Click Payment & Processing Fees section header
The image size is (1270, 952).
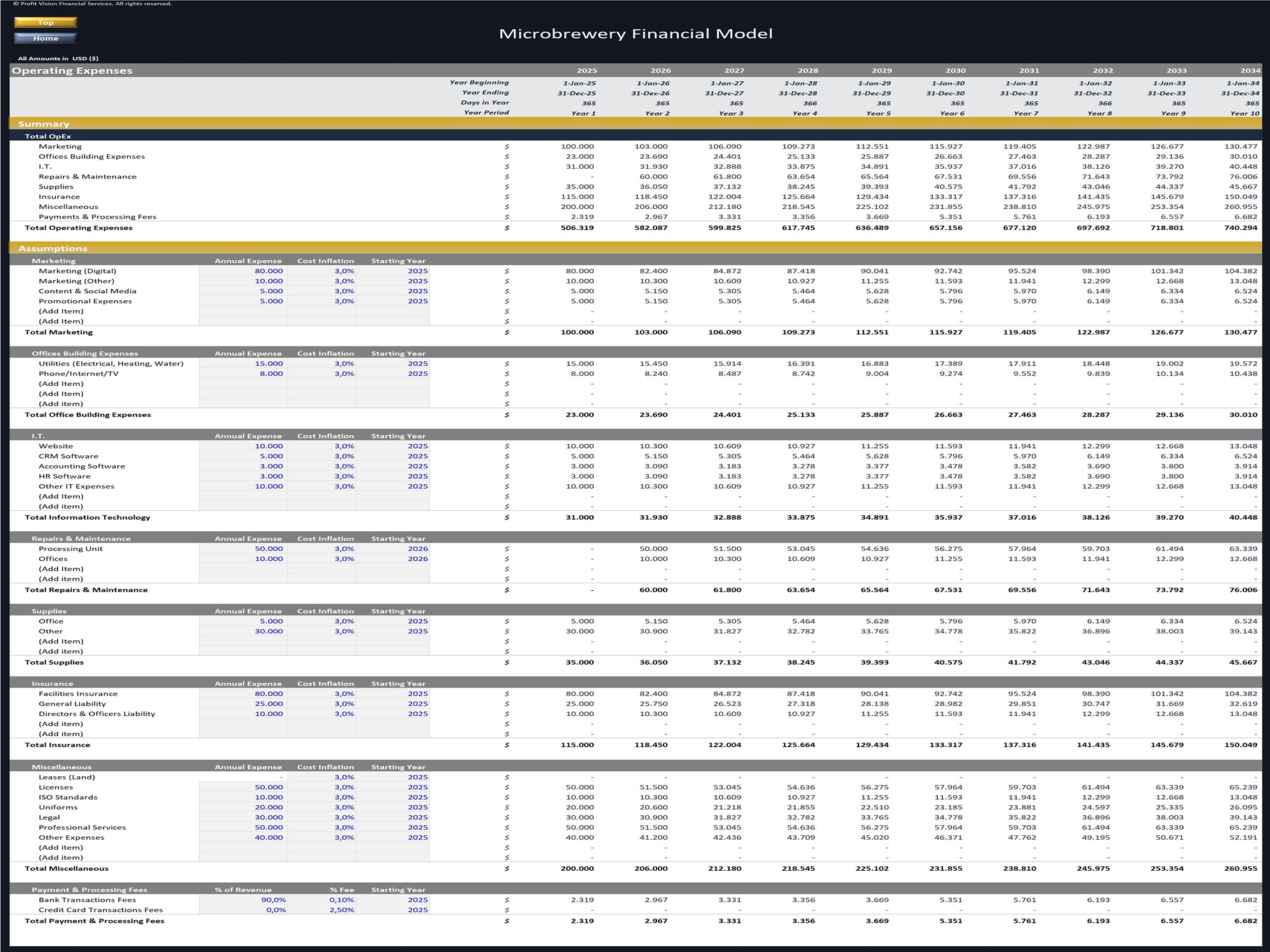[x=90, y=890]
